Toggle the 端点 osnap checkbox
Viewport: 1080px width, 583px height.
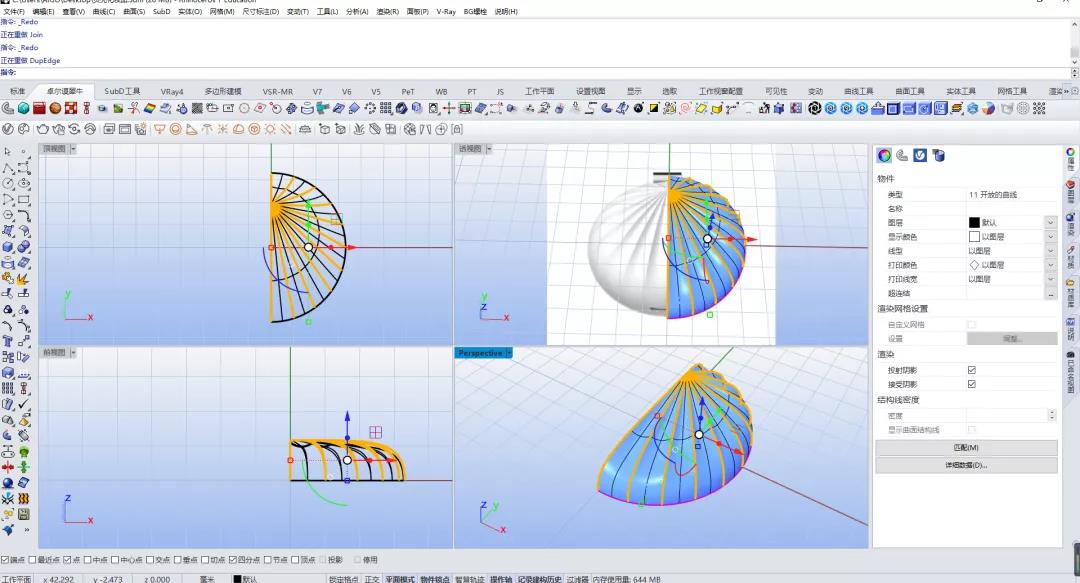coord(5,560)
